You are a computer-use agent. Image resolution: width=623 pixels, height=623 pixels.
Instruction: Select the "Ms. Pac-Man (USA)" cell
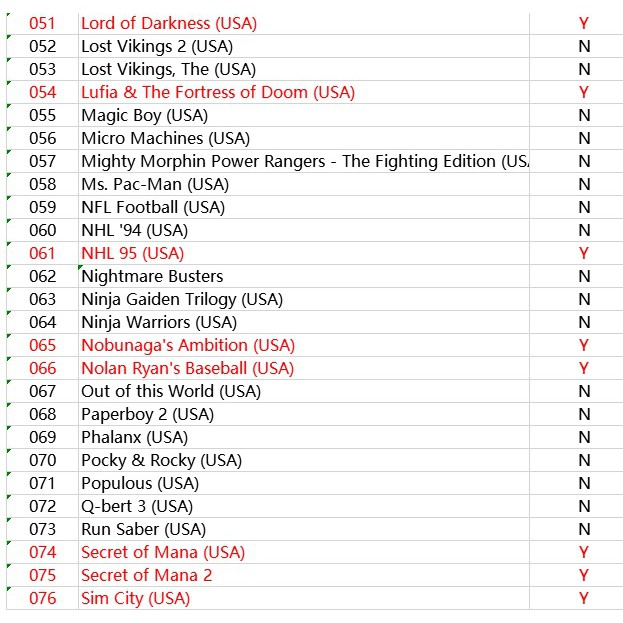click(x=154, y=184)
